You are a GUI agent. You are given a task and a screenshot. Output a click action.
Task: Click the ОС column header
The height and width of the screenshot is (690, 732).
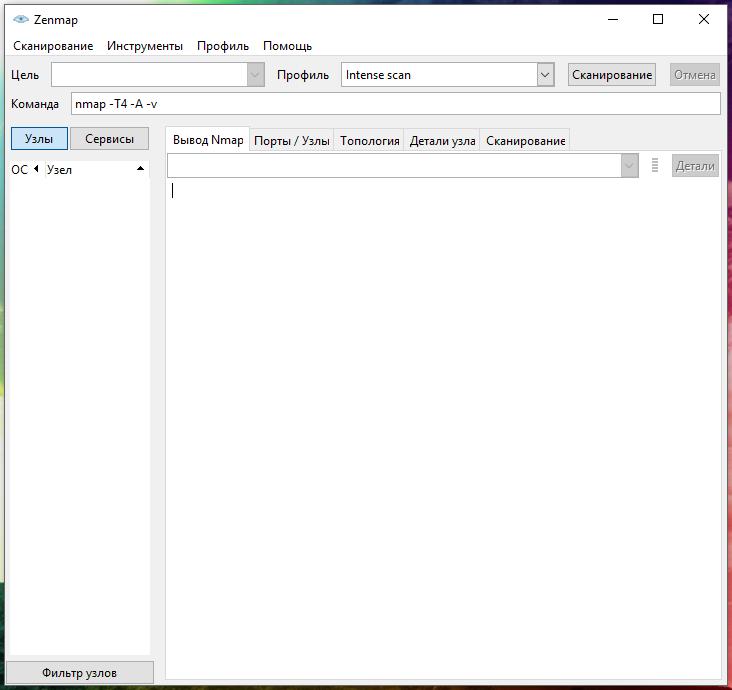(x=20, y=170)
